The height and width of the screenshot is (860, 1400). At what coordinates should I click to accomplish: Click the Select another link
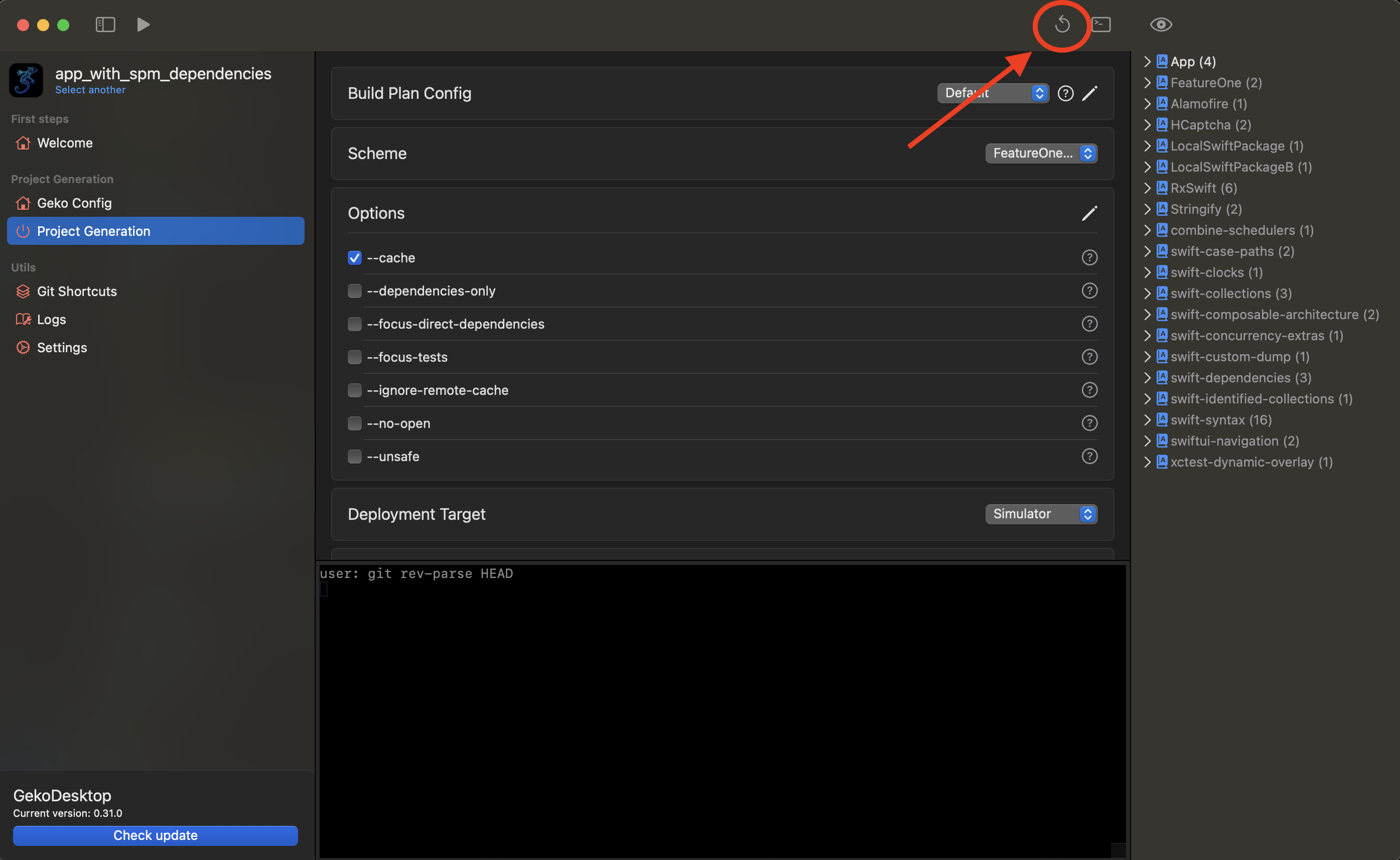coord(90,90)
